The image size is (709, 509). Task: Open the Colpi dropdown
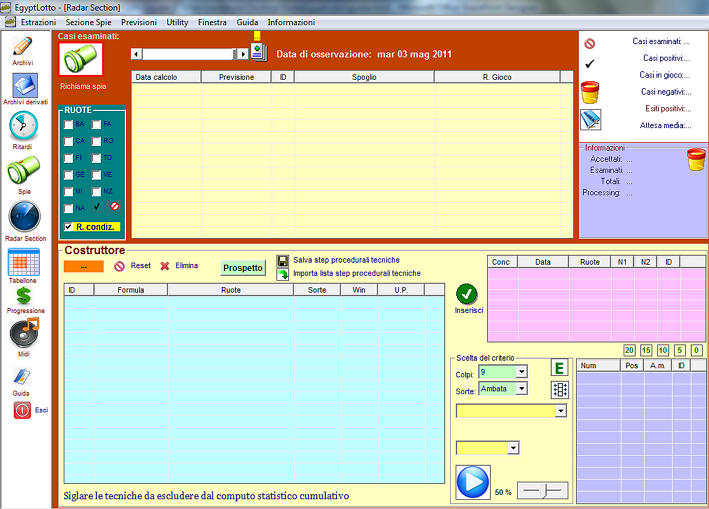tap(521, 372)
